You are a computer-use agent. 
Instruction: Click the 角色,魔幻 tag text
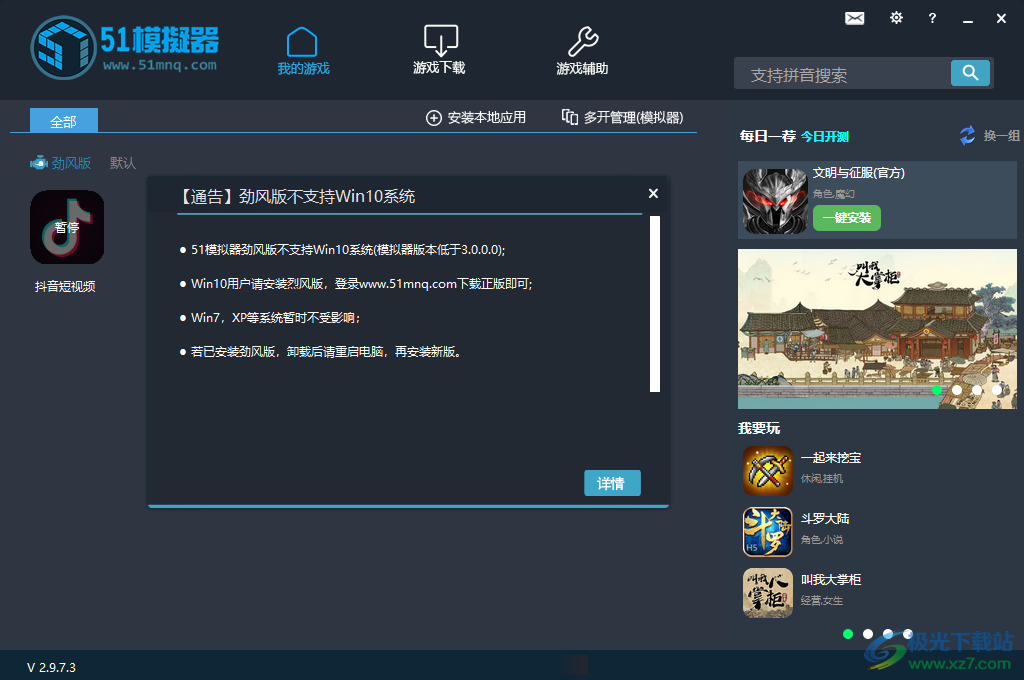833,194
